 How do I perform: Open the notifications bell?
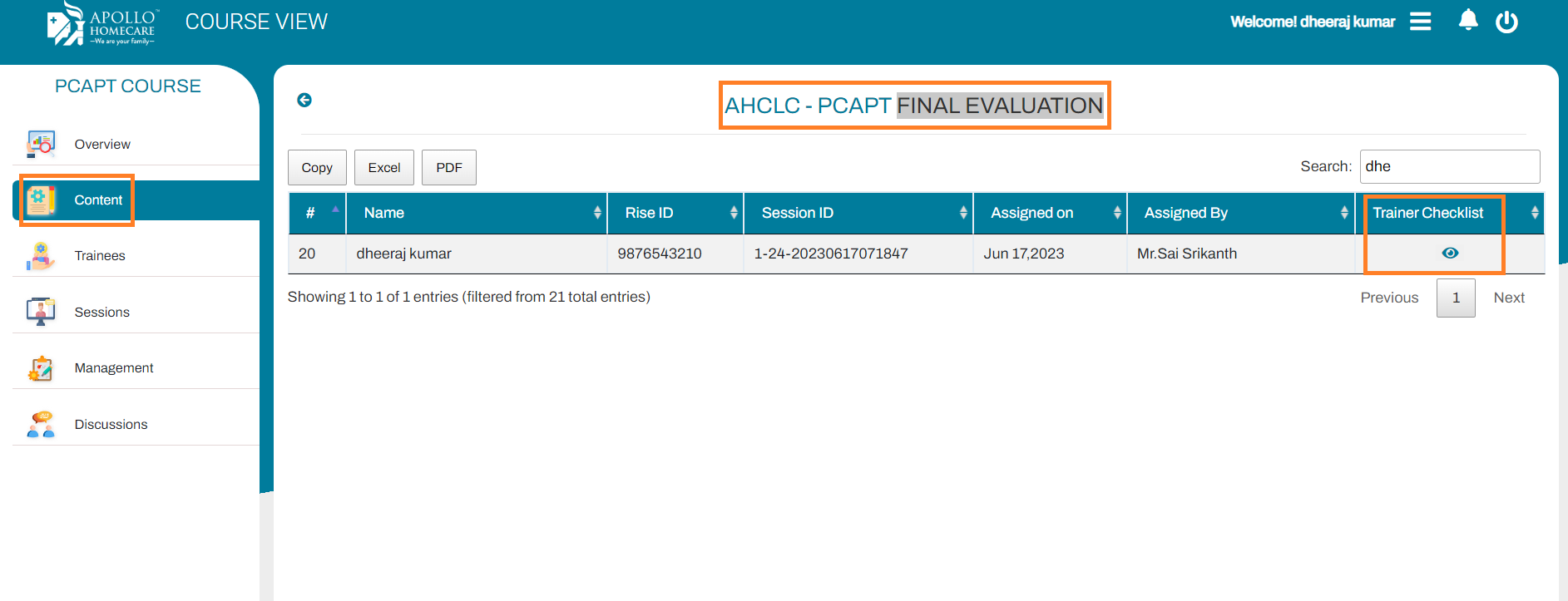1468,21
